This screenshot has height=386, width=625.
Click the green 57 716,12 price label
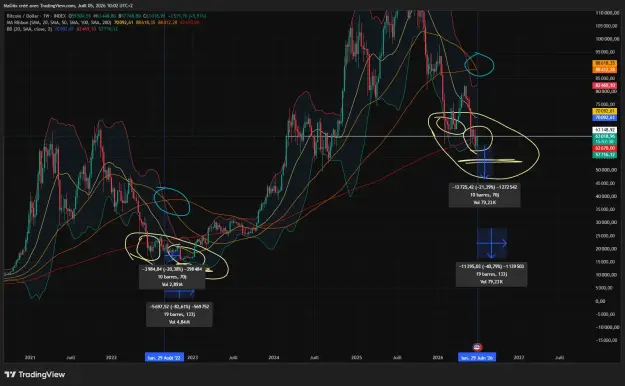point(605,155)
